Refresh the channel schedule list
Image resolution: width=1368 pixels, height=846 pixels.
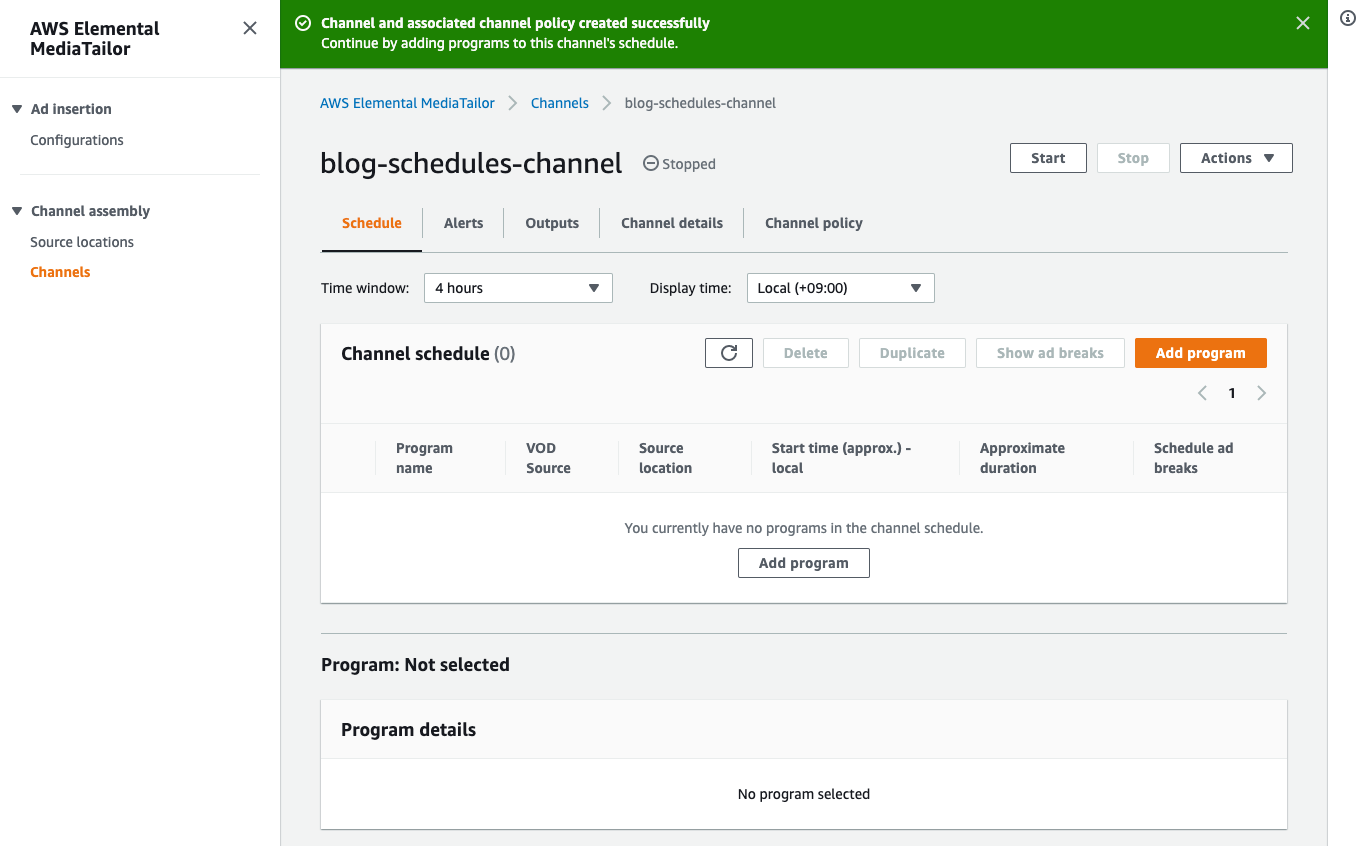pos(728,352)
